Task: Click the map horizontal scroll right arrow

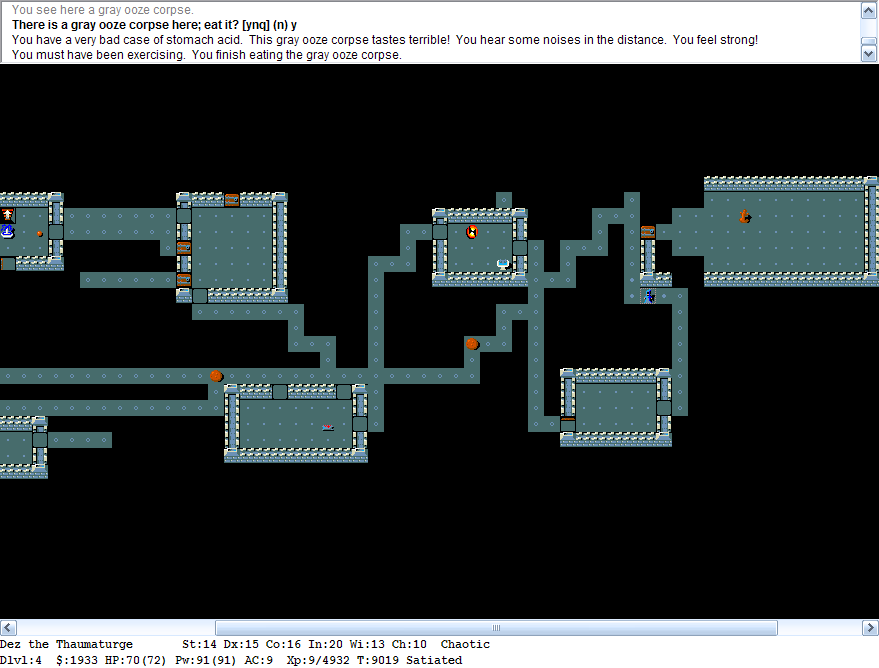Action: 871,627
